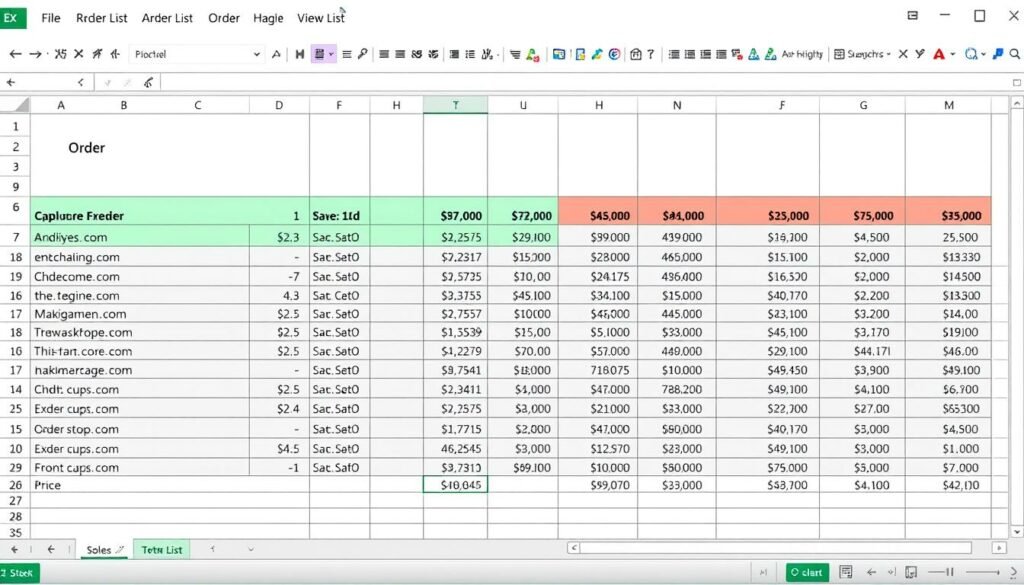Screen dimensions: 1024x585
Task: Click the blue flag icon in toolbar
Action: [998, 55]
